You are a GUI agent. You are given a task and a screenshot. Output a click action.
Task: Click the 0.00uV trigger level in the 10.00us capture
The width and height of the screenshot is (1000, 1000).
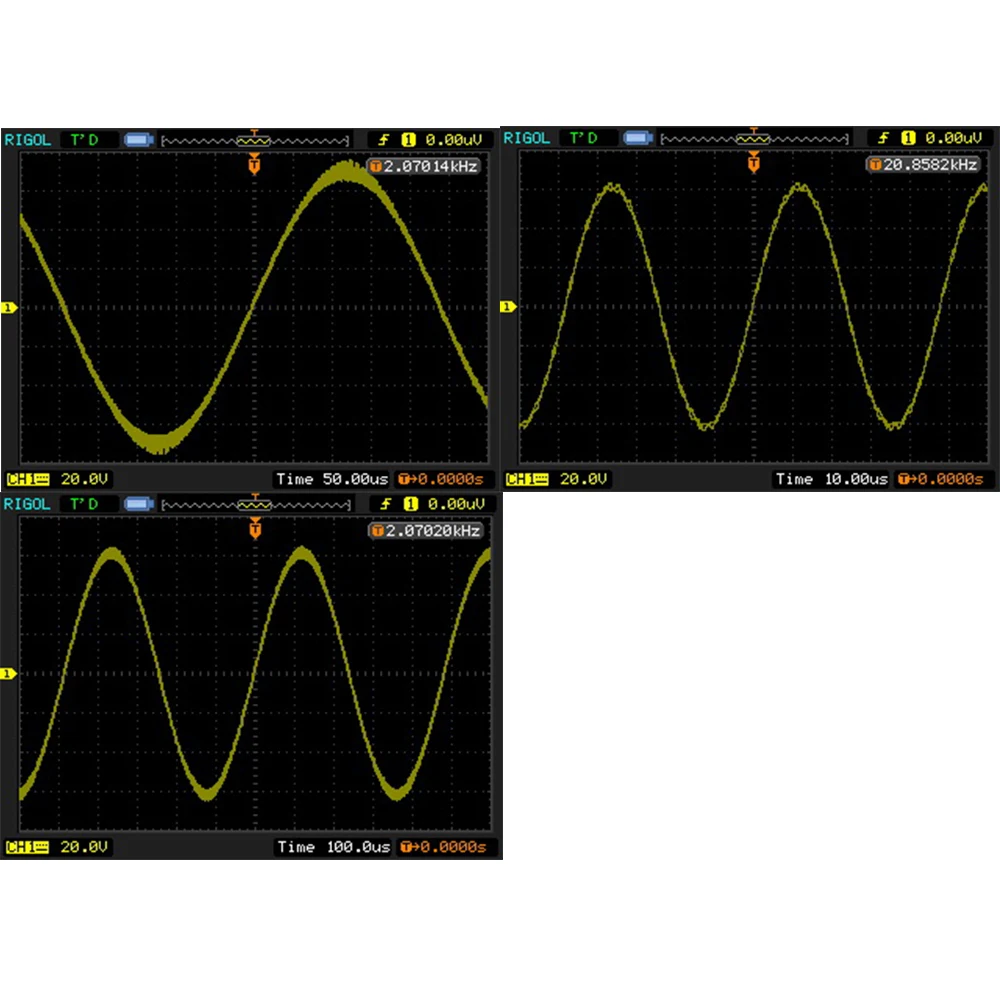pos(953,138)
